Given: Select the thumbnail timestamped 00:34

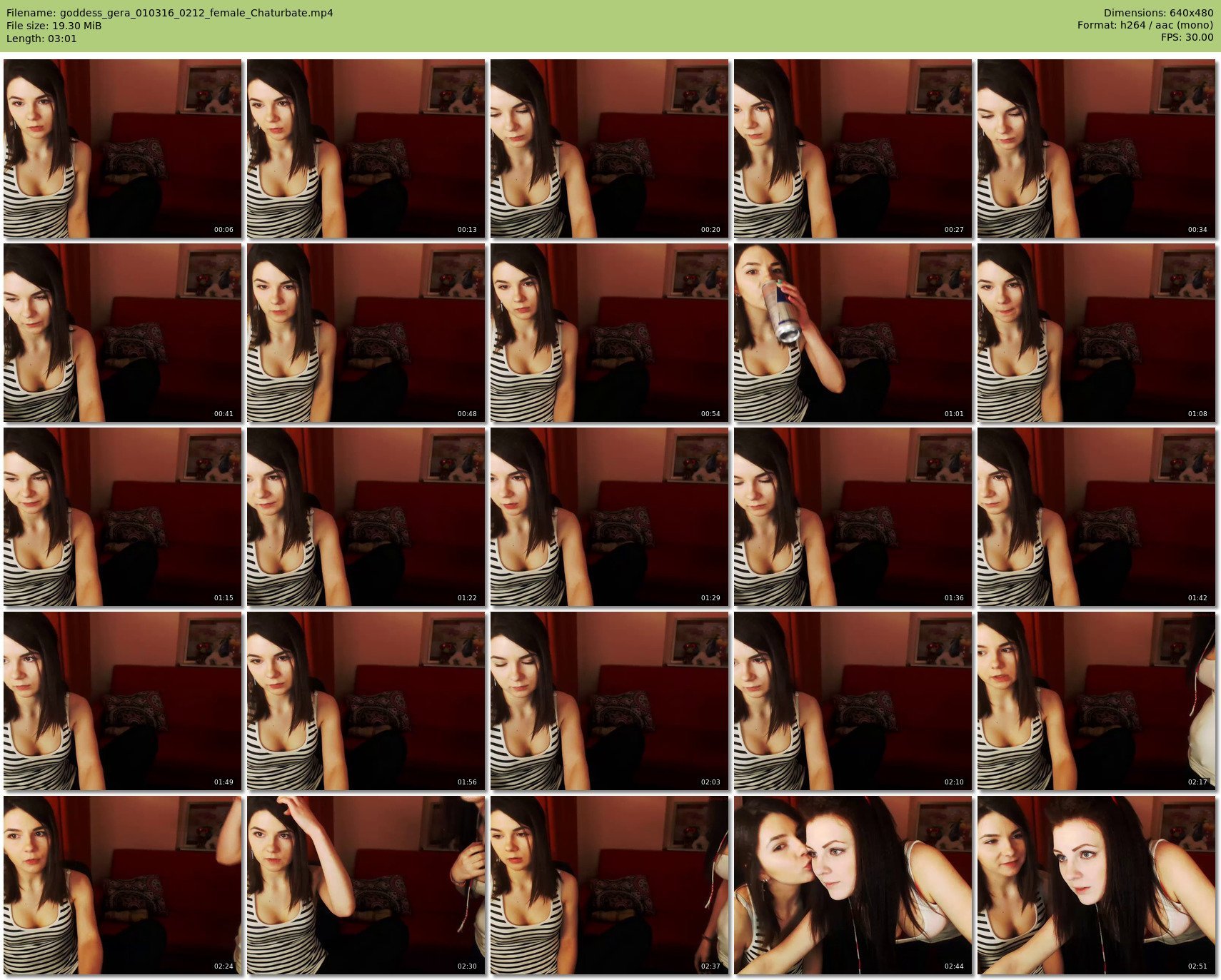Looking at the screenshot, I should (1097, 148).
